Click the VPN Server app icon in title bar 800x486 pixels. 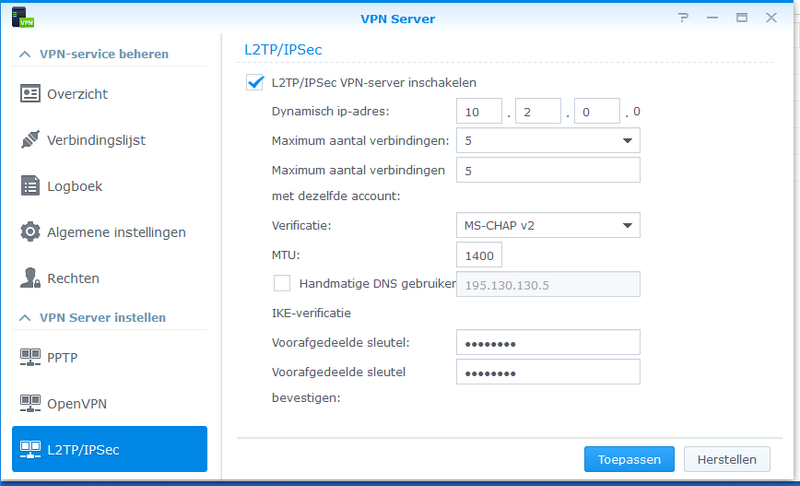point(19,18)
